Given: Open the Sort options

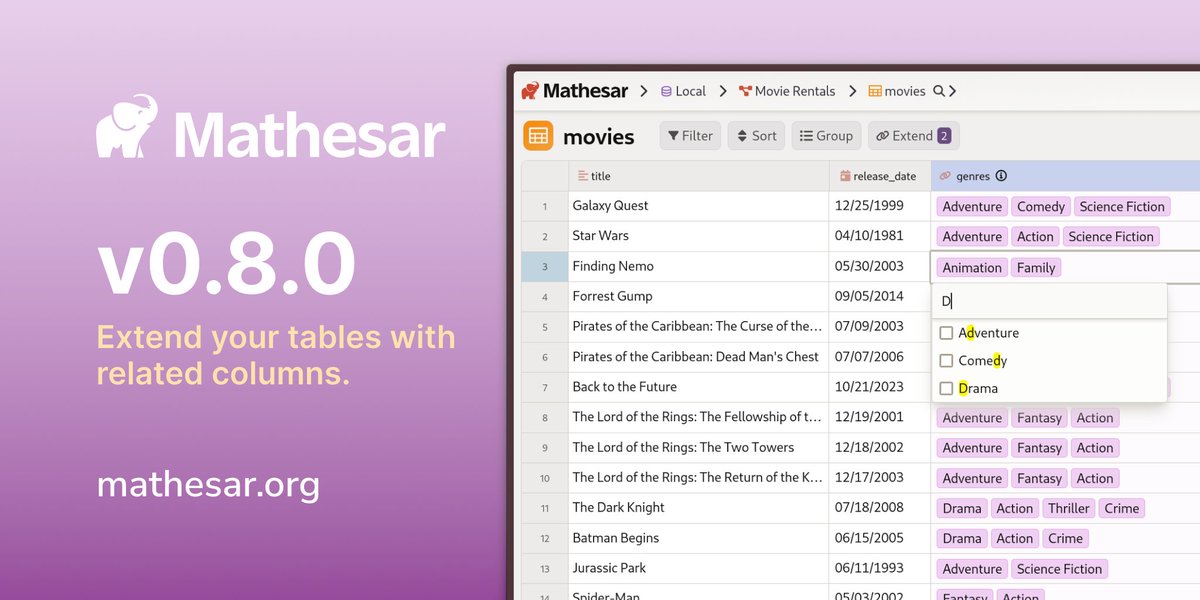Looking at the screenshot, I should pos(756,136).
